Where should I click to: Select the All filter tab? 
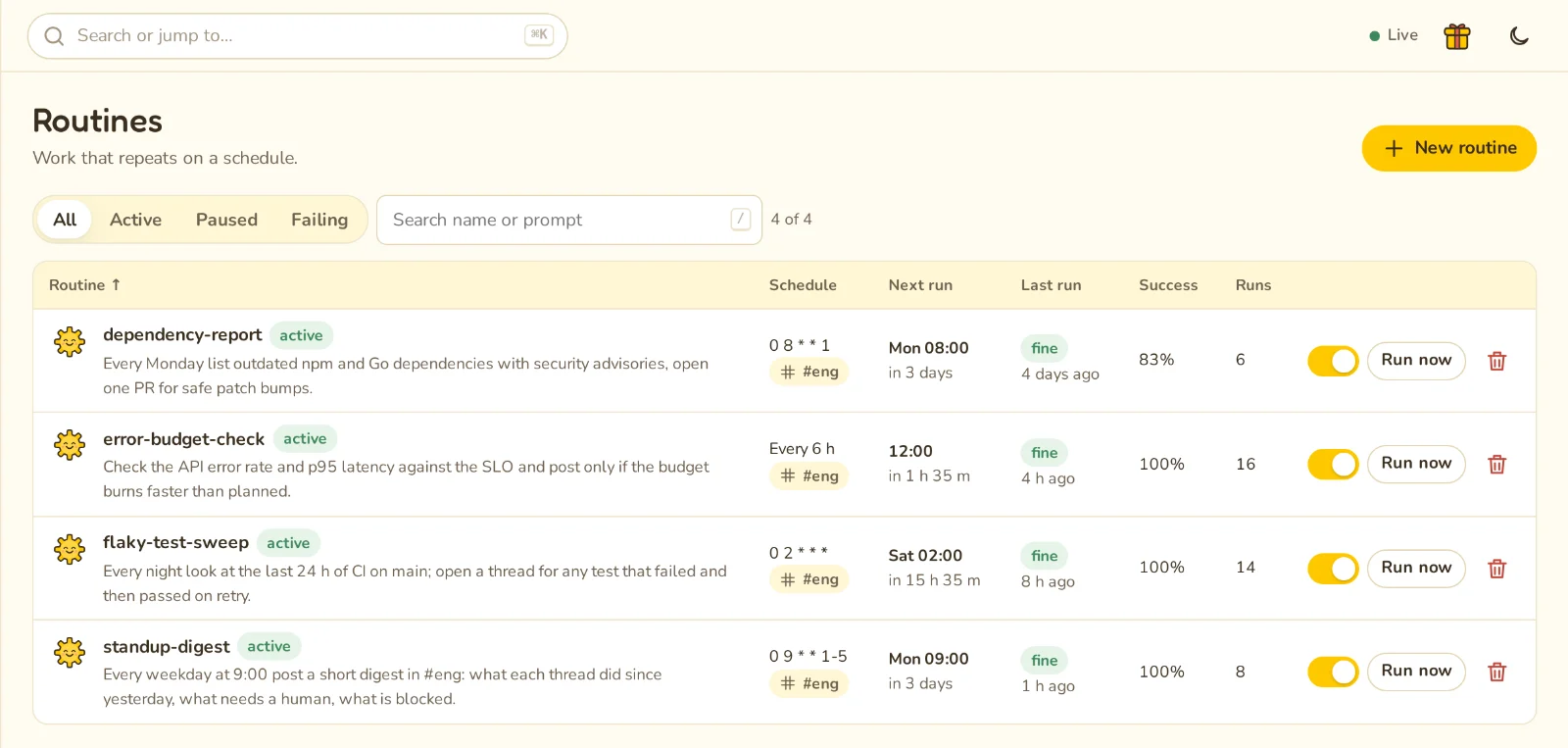pyautogui.click(x=65, y=220)
